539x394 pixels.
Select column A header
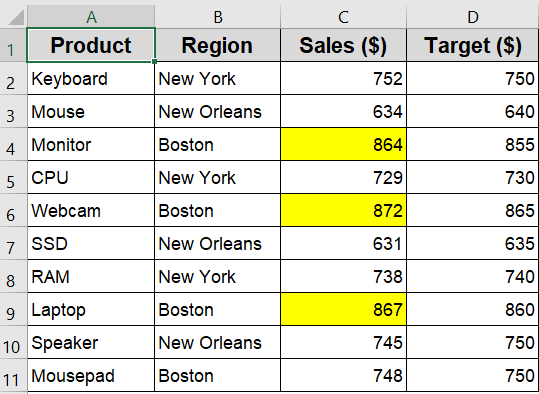[x=91, y=17]
